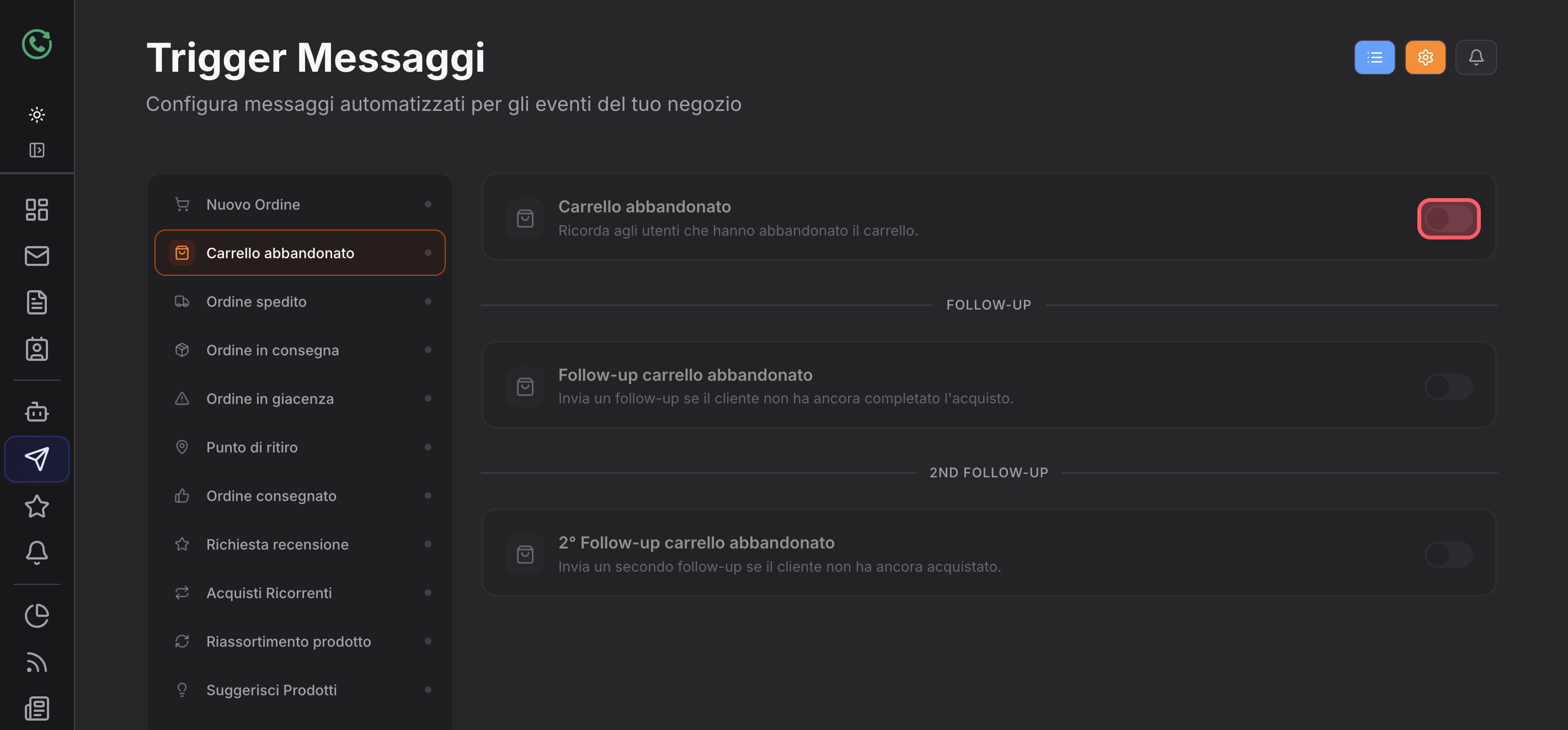Select Nuovo Ordine trigger

point(300,205)
